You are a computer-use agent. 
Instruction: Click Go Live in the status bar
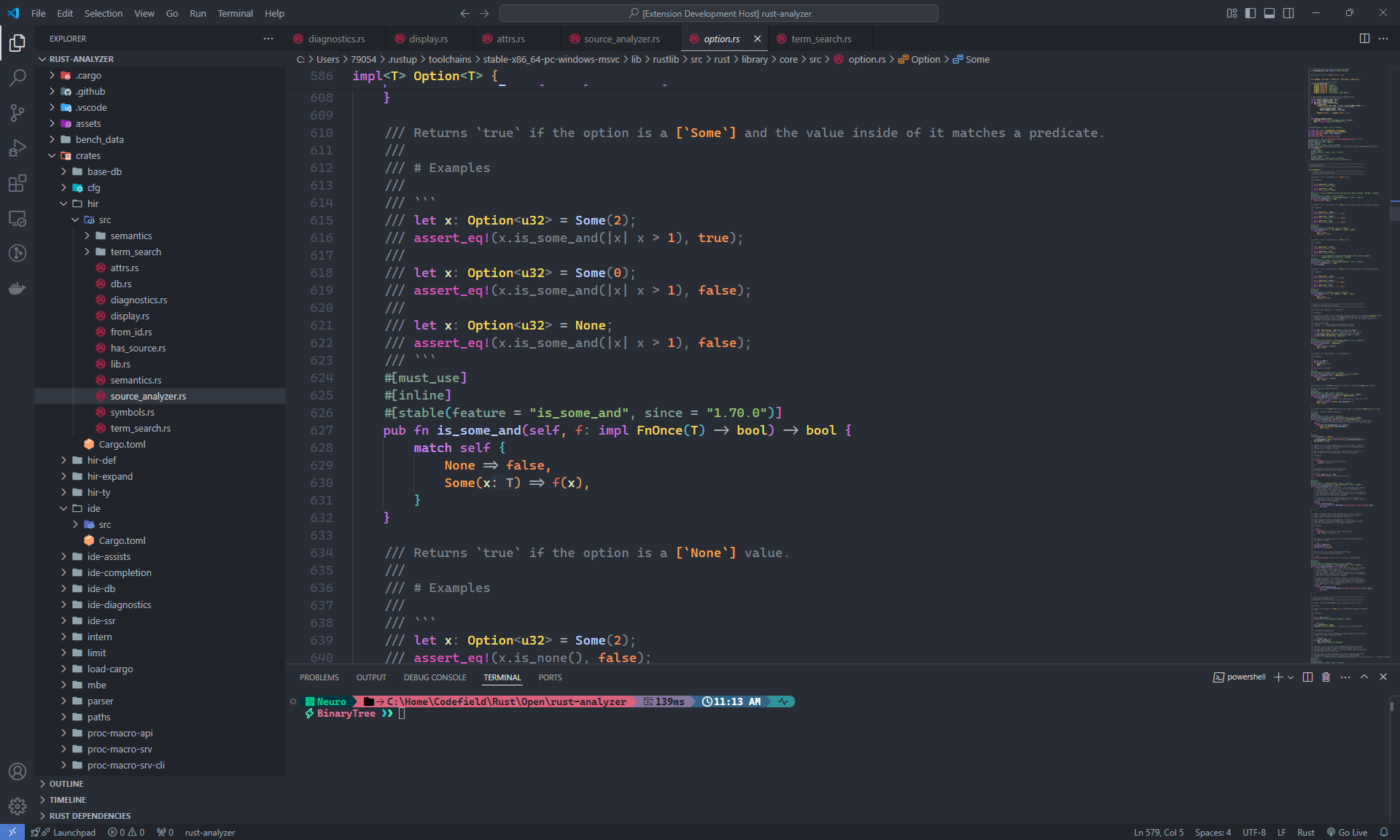pos(1347,832)
